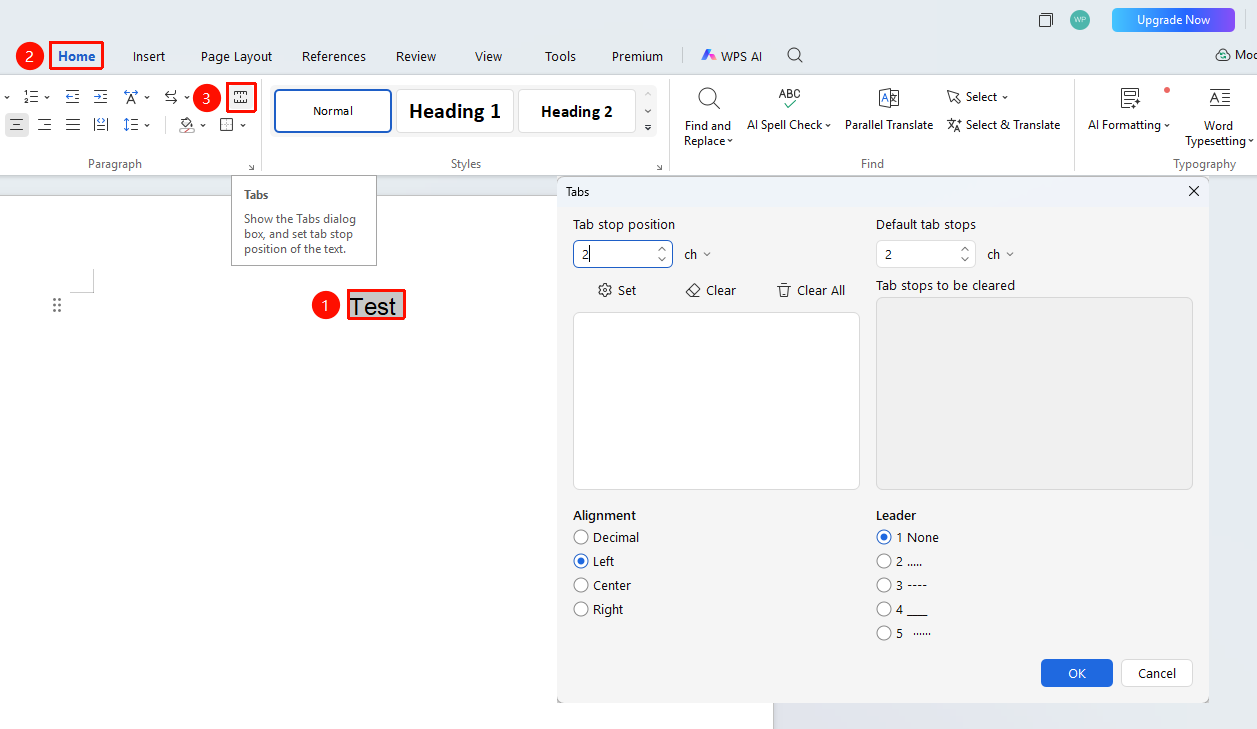Run the AI Spell Check tool
1257x729 pixels.
point(789,109)
